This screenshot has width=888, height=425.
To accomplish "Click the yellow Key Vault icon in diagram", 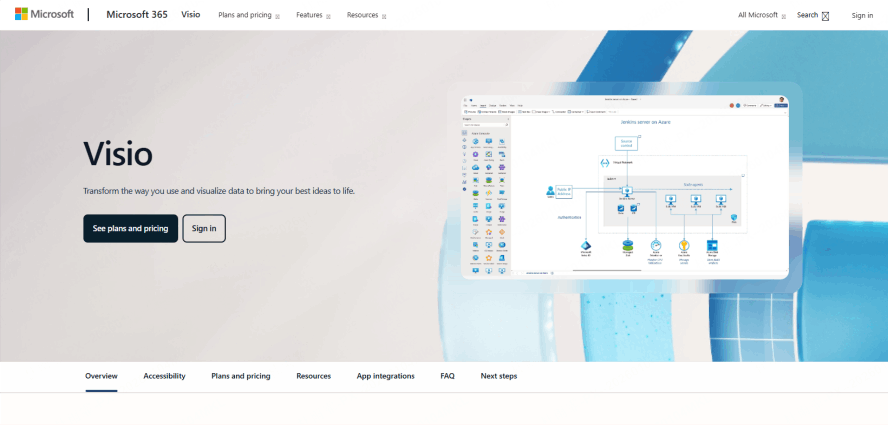I will (684, 245).
